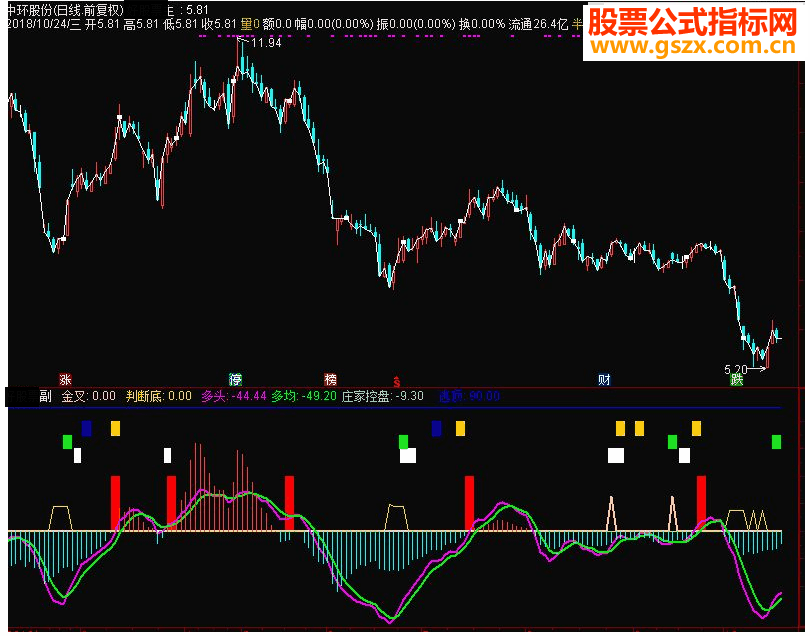Click the 11.94 peak price label
Viewport: 810px width, 636px height.
[266, 43]
